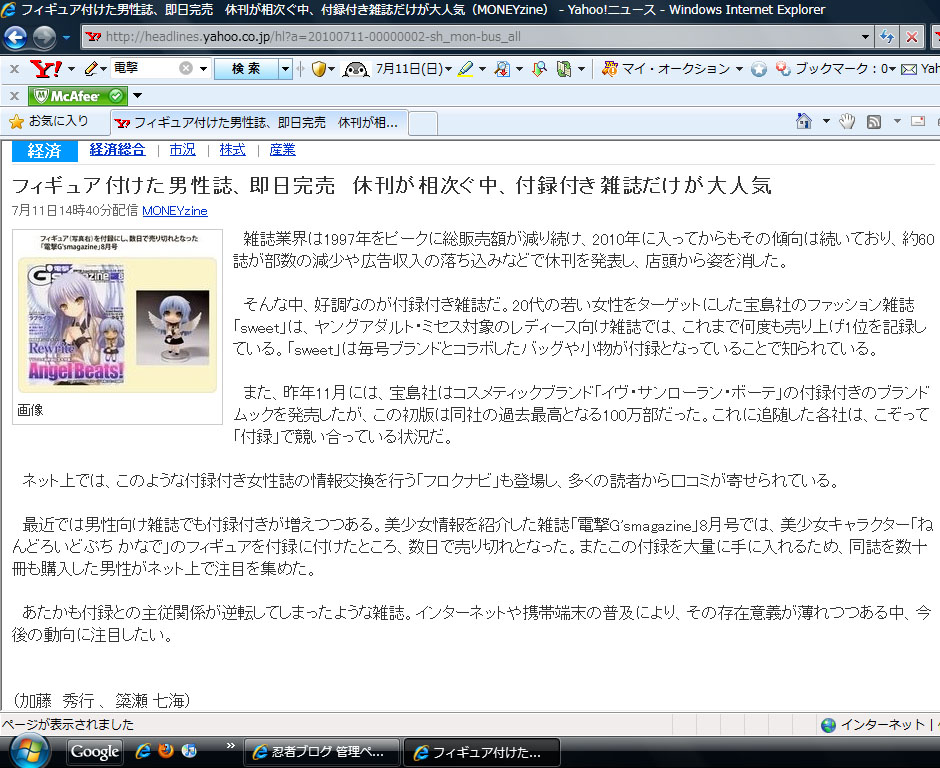
Task: Click the 検索 search button
Action: [246, 69]
